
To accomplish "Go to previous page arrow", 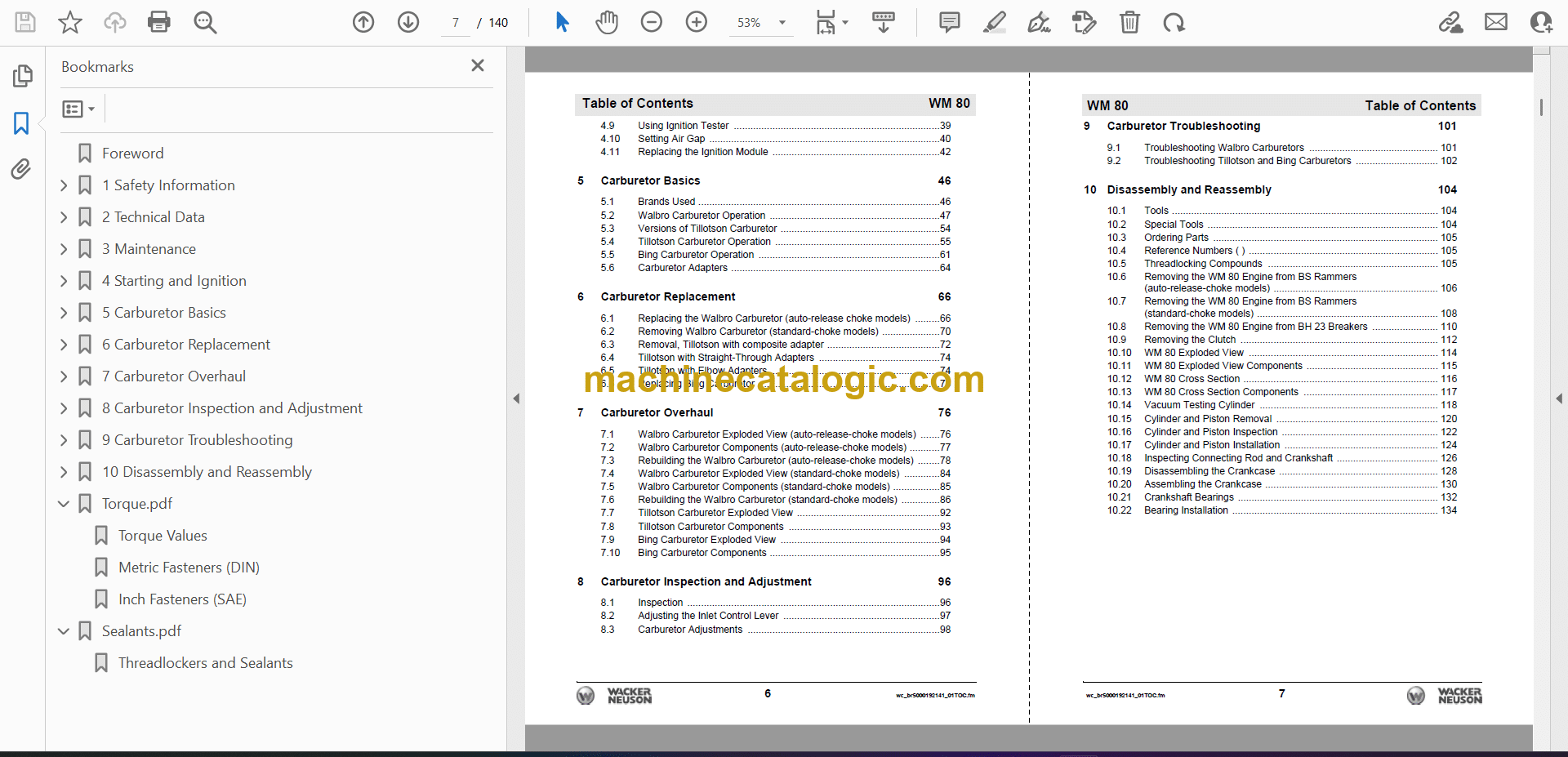I will point(363,22).
